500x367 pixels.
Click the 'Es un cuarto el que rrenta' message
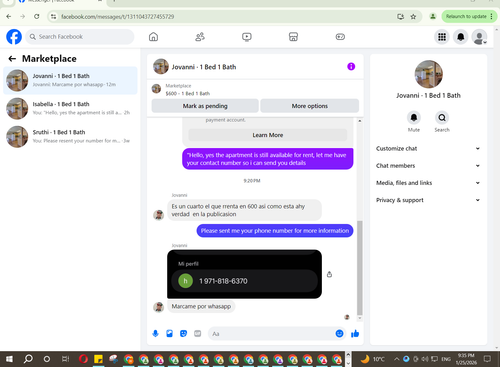(244, 210)
